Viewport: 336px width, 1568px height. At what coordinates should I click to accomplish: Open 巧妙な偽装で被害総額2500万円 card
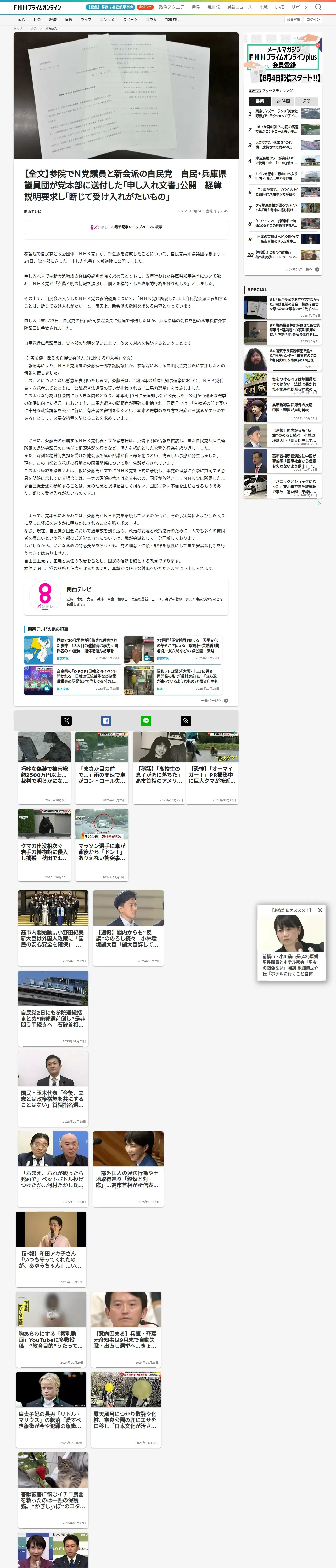click(44, 768)
